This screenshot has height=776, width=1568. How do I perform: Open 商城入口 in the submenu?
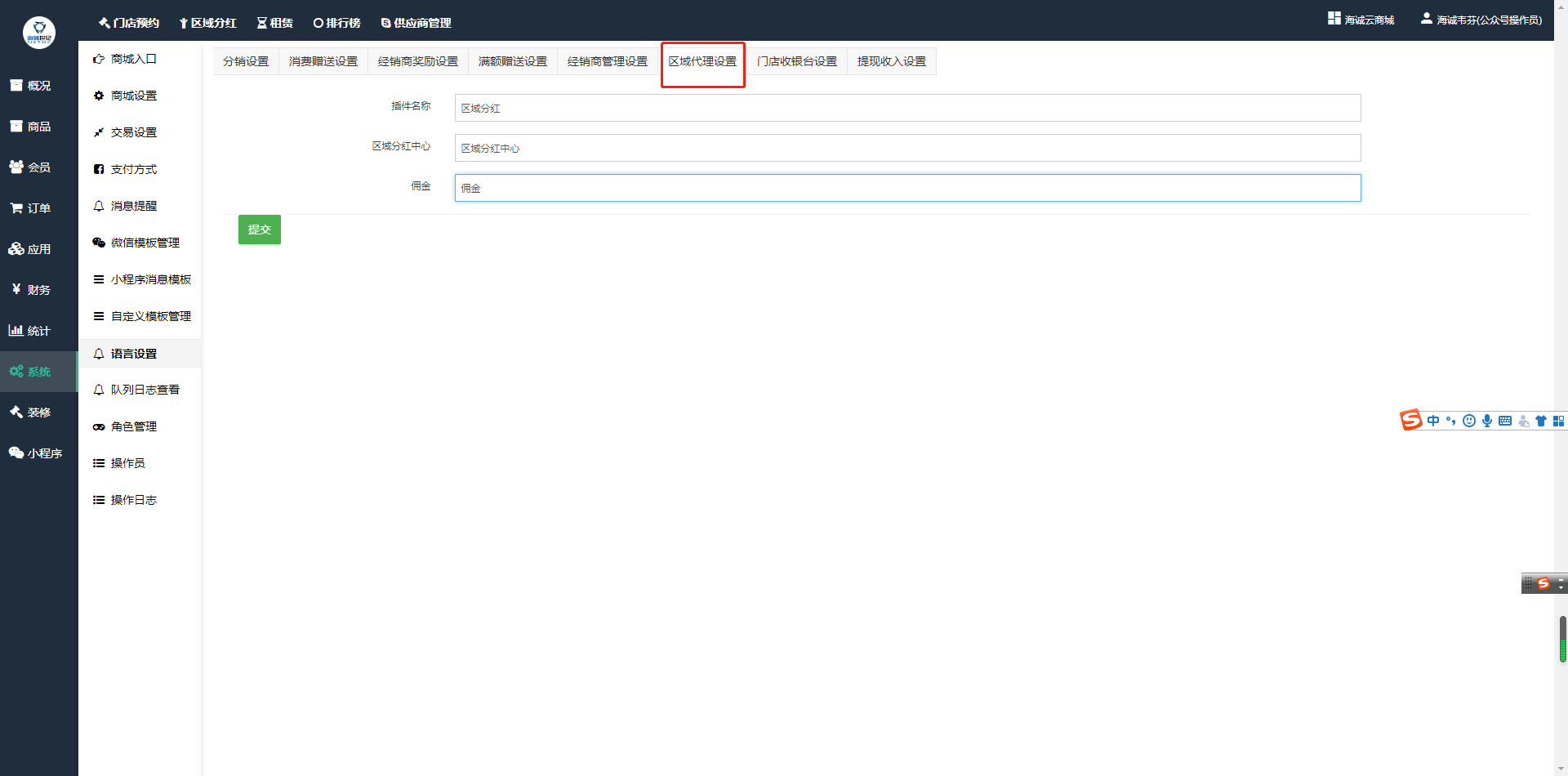[x=125, y=59]
